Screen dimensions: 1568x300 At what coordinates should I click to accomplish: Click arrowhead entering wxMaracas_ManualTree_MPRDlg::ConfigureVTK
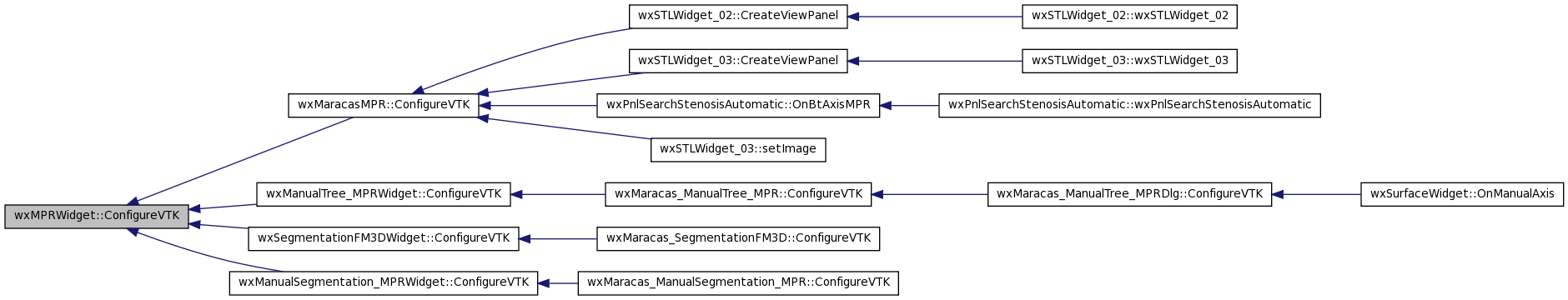(1278, 194)
